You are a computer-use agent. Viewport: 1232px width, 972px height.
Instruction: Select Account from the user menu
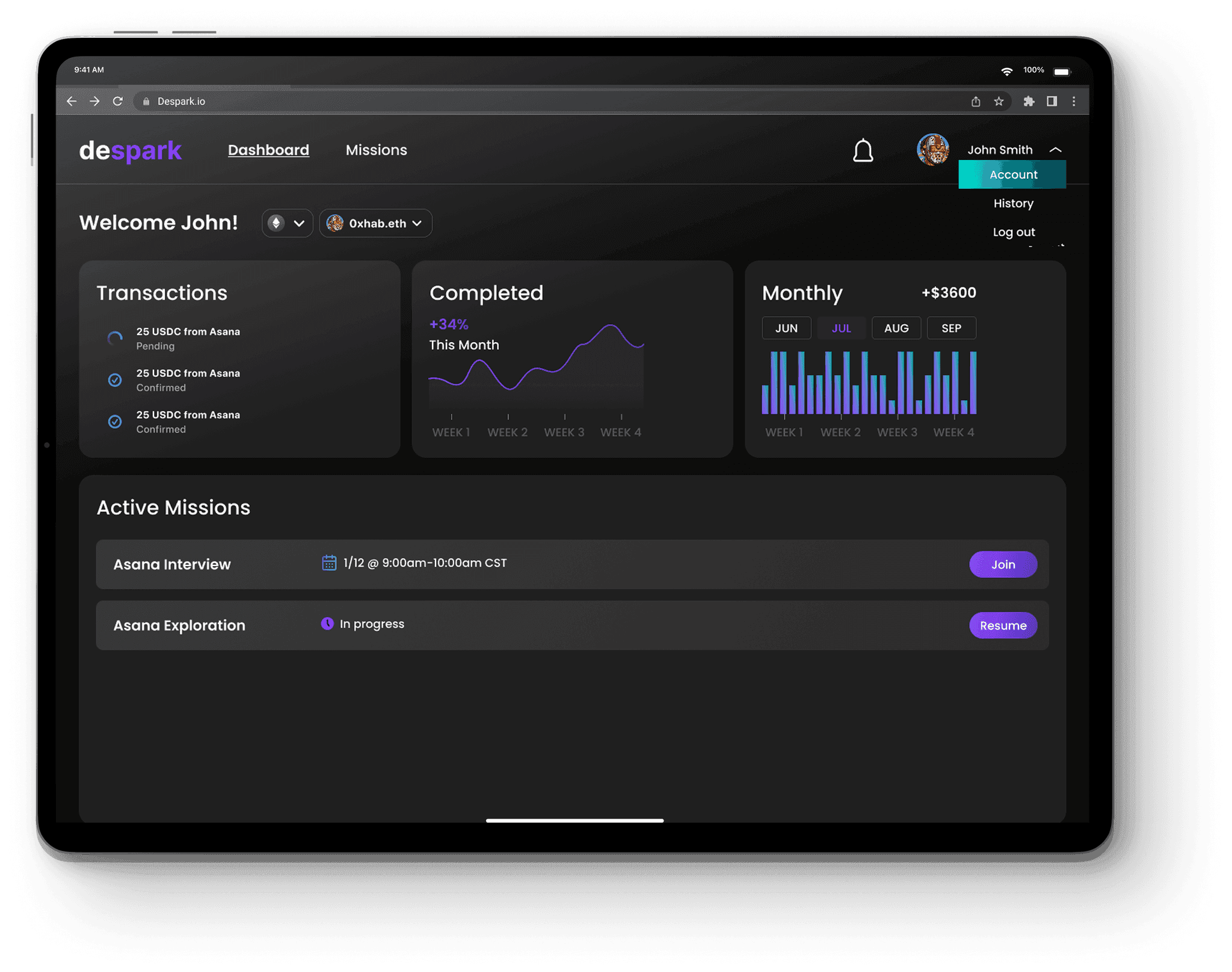coord(1012,174)
